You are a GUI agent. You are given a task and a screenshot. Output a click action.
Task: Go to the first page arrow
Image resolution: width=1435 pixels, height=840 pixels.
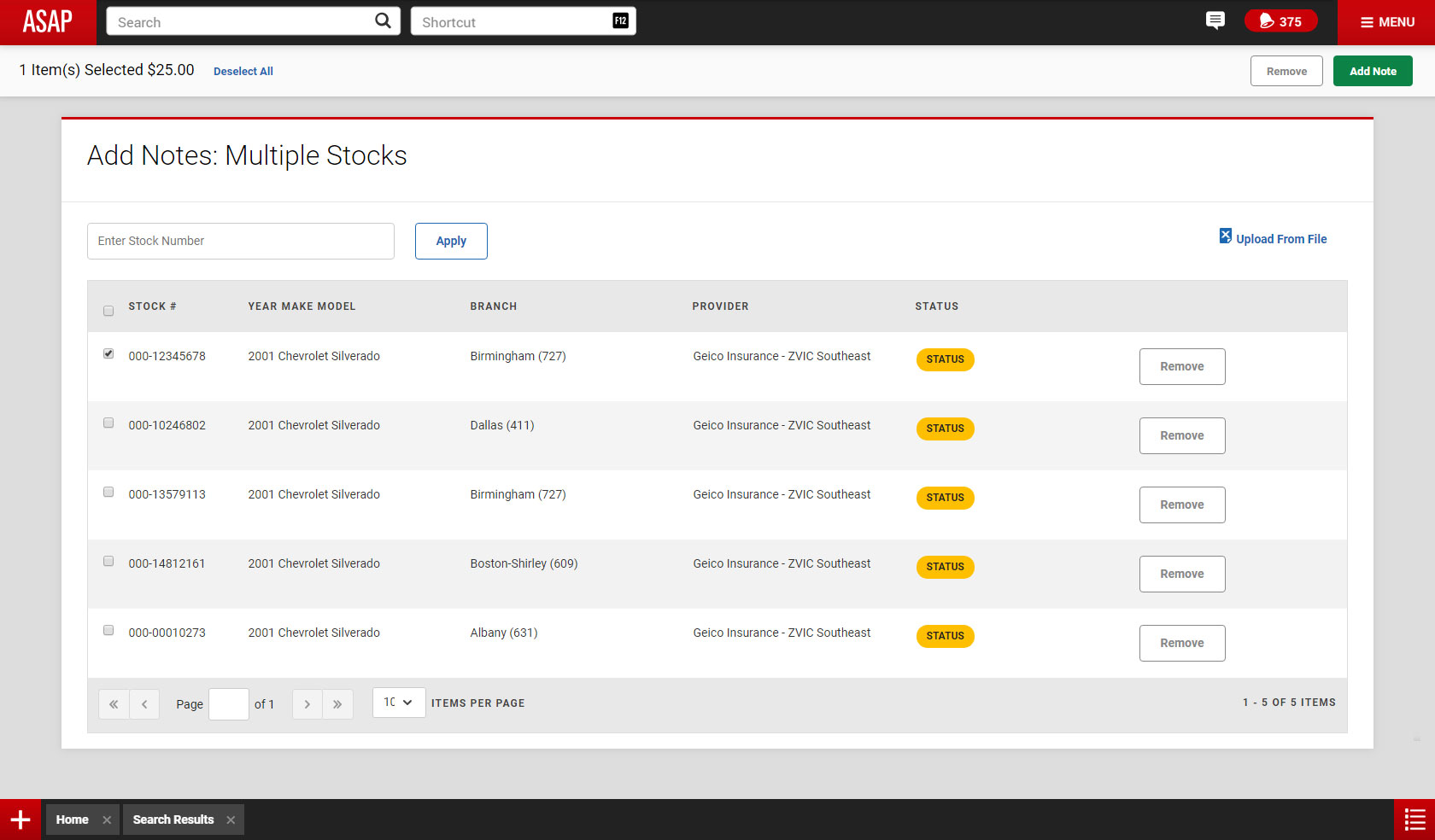[x=114, y=704]
